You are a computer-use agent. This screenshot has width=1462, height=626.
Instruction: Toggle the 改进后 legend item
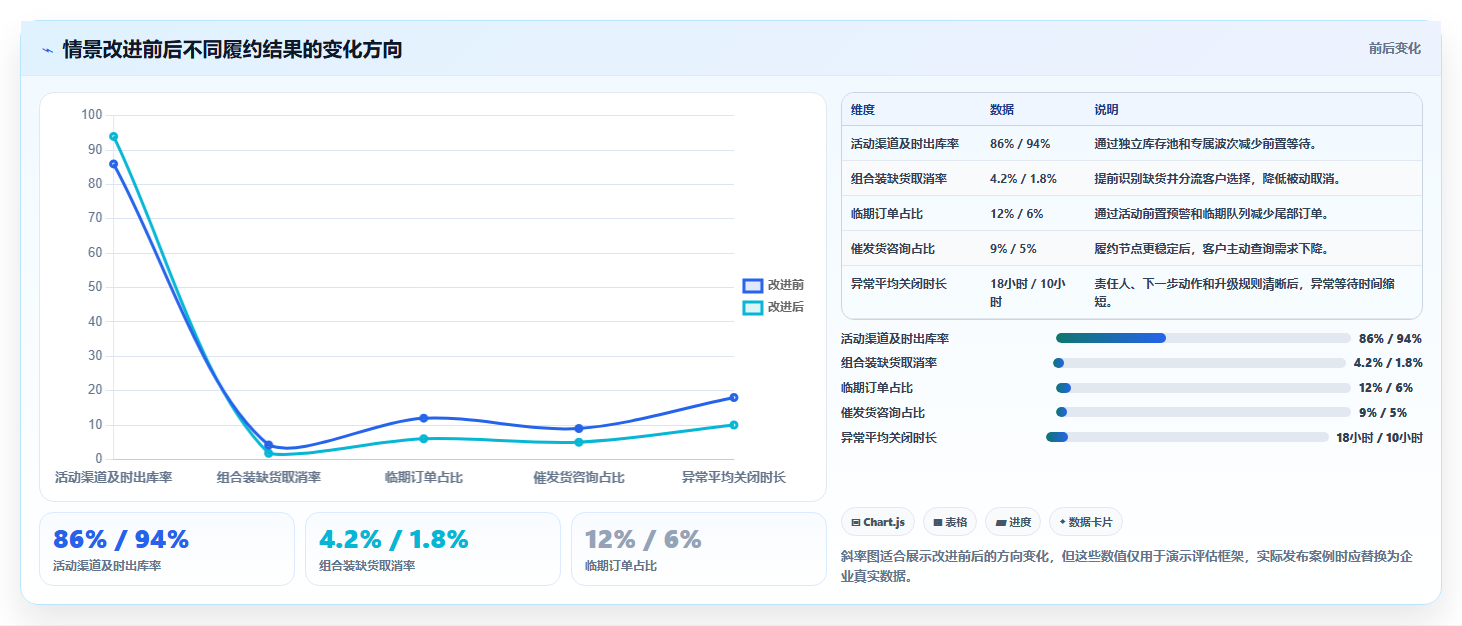click(773, 307)
